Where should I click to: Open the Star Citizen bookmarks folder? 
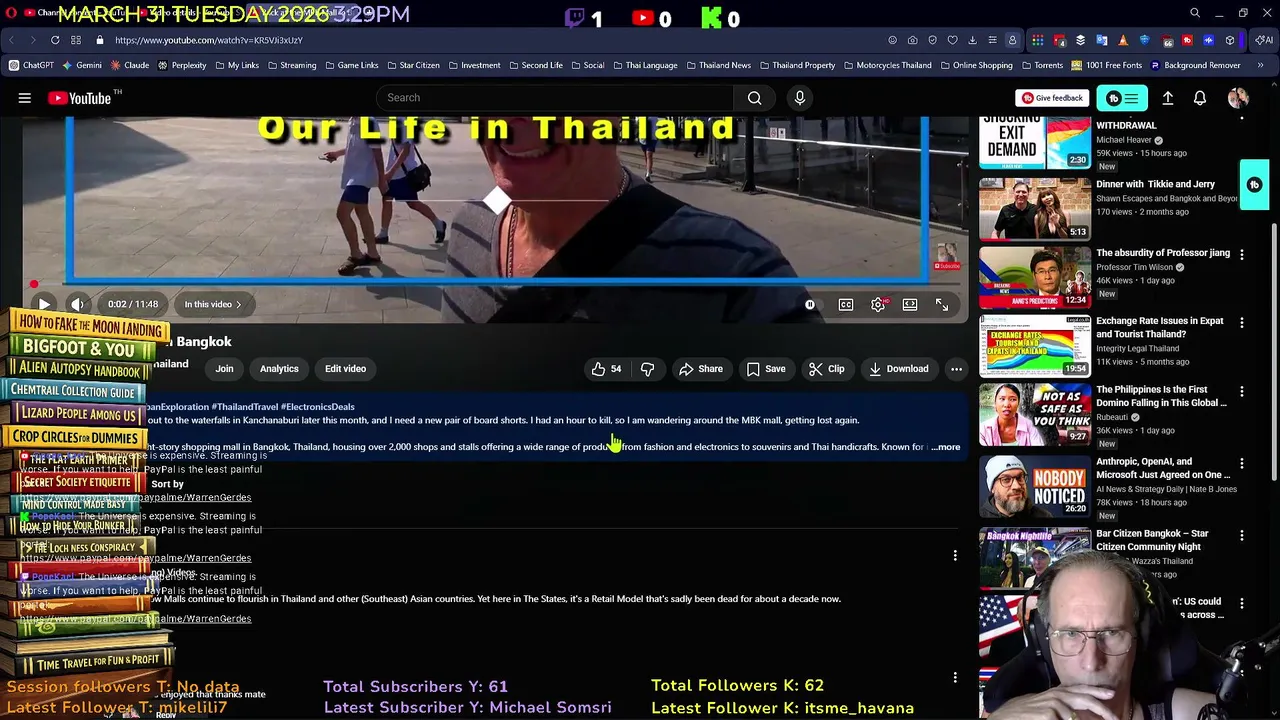pyautogui.click(x=413, y=65)
